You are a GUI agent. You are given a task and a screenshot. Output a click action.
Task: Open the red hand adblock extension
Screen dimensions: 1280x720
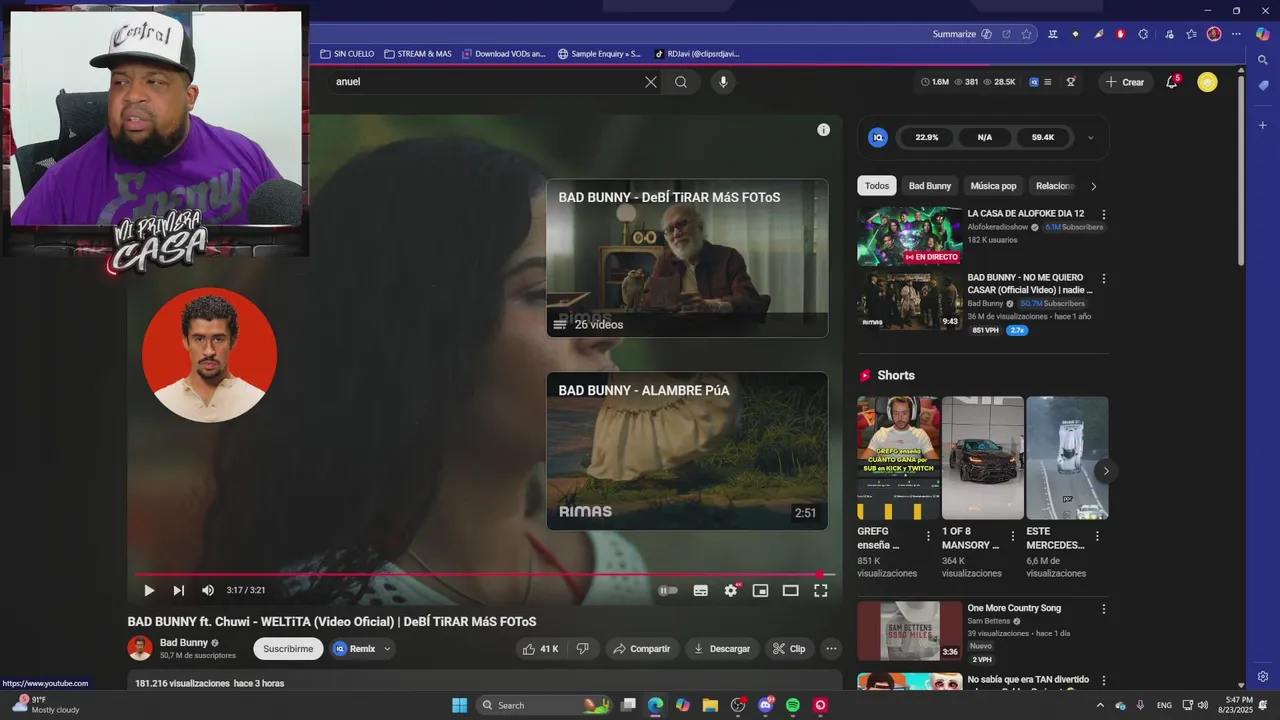(x=1120, y=34)
